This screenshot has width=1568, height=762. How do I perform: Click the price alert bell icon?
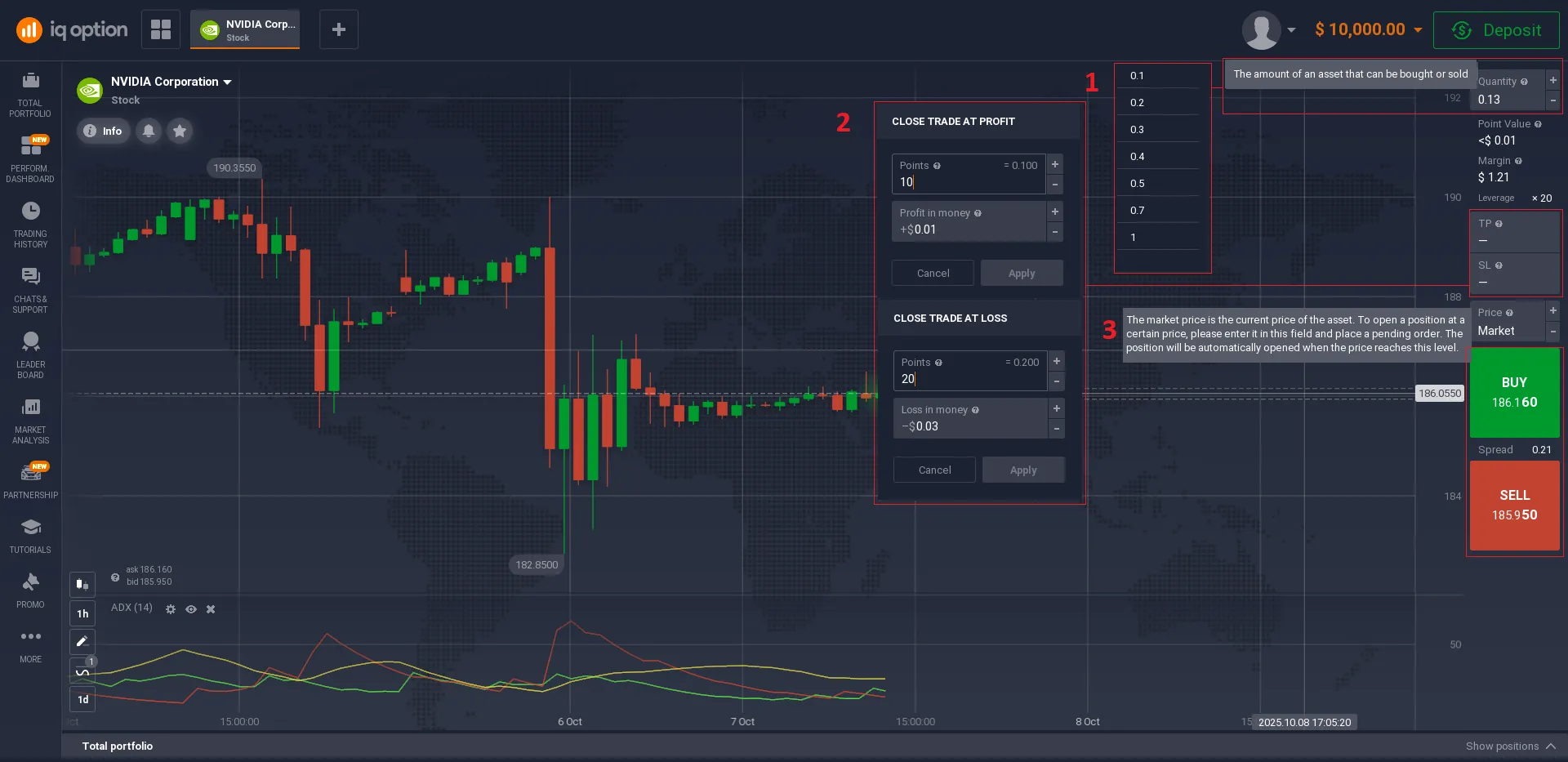[149, 131]
